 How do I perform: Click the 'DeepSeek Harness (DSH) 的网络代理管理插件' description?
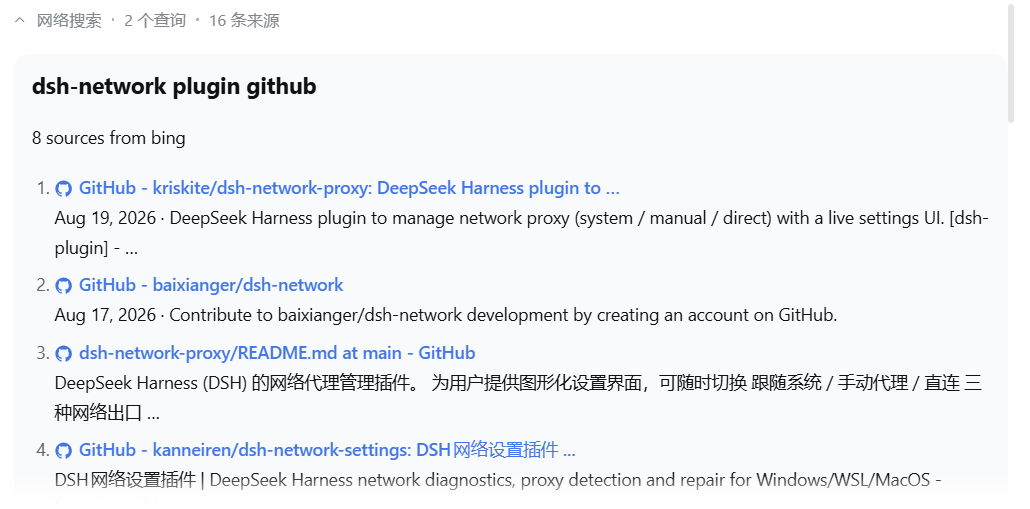pos(518,398)
